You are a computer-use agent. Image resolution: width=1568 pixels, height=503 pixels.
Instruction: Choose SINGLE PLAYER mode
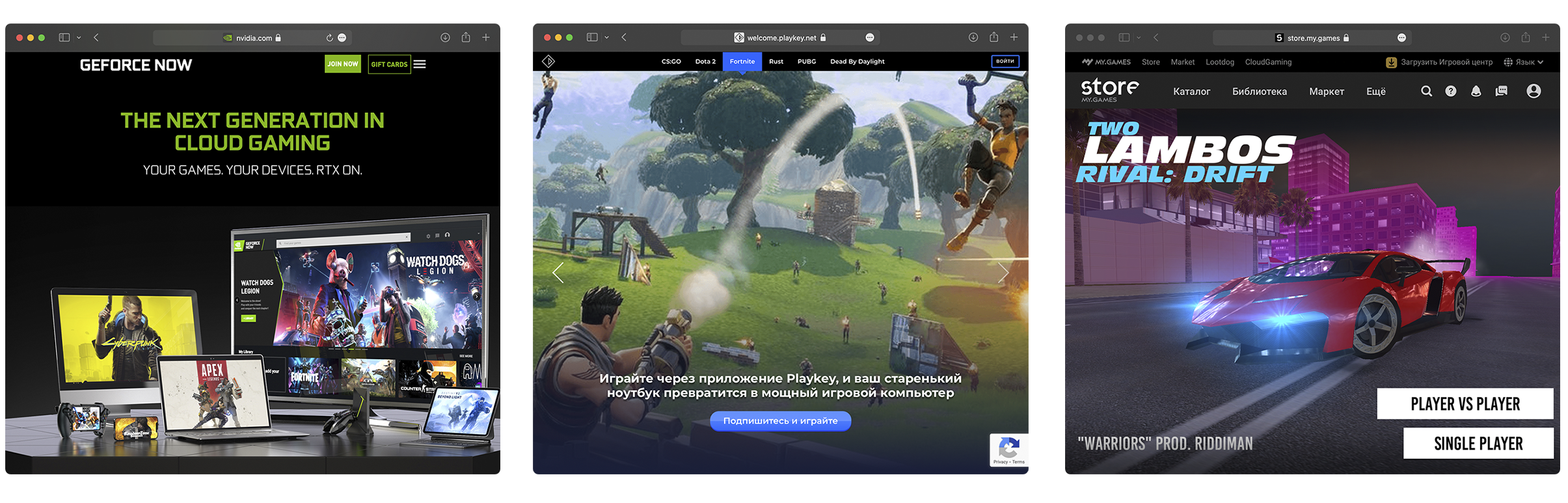click(1478, 444)
